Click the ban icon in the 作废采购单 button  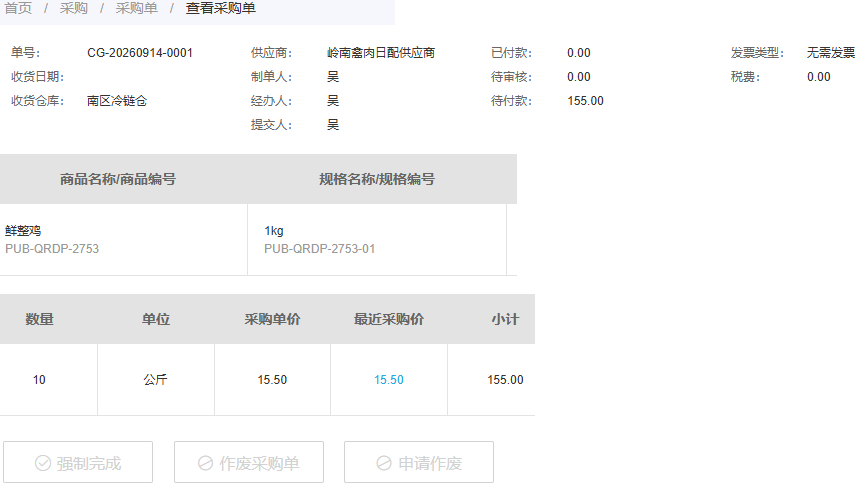(206, 463)
